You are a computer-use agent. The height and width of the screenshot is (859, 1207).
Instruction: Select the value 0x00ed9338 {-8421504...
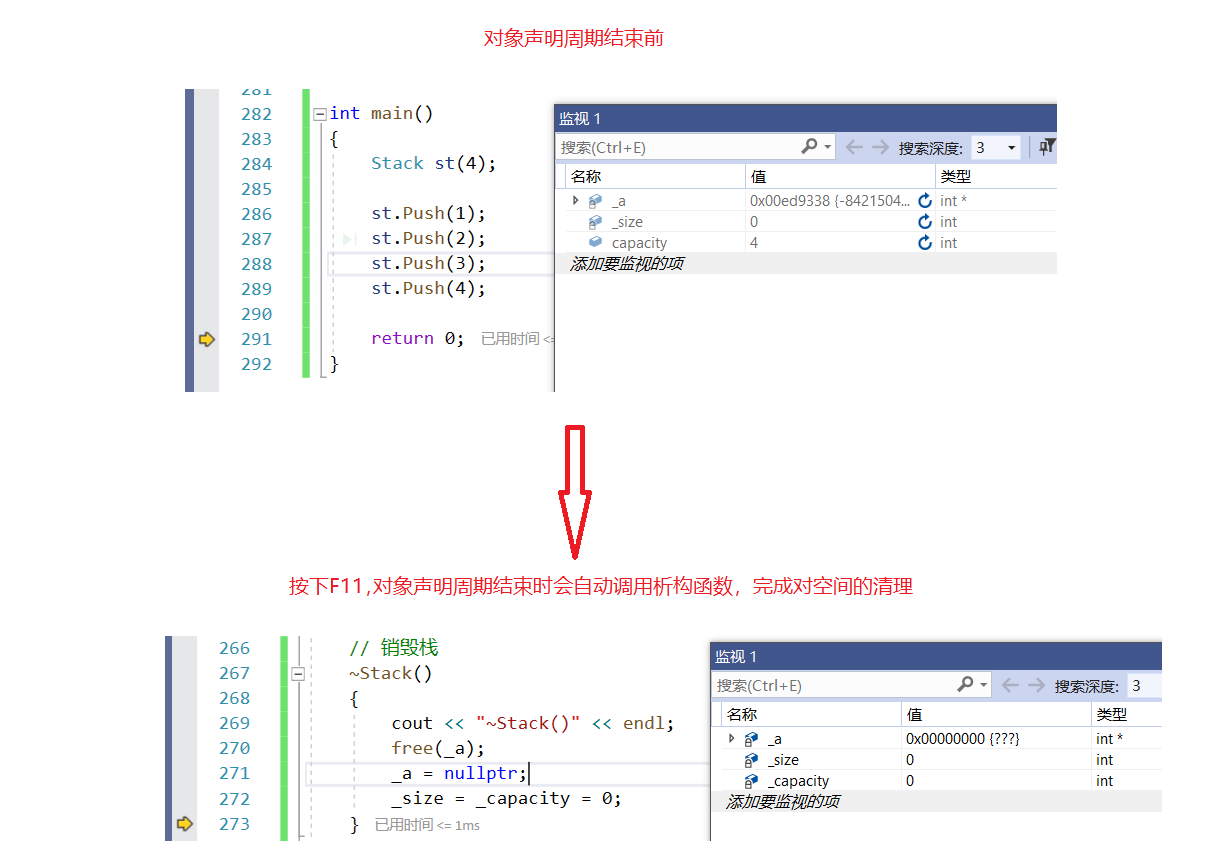830,201
